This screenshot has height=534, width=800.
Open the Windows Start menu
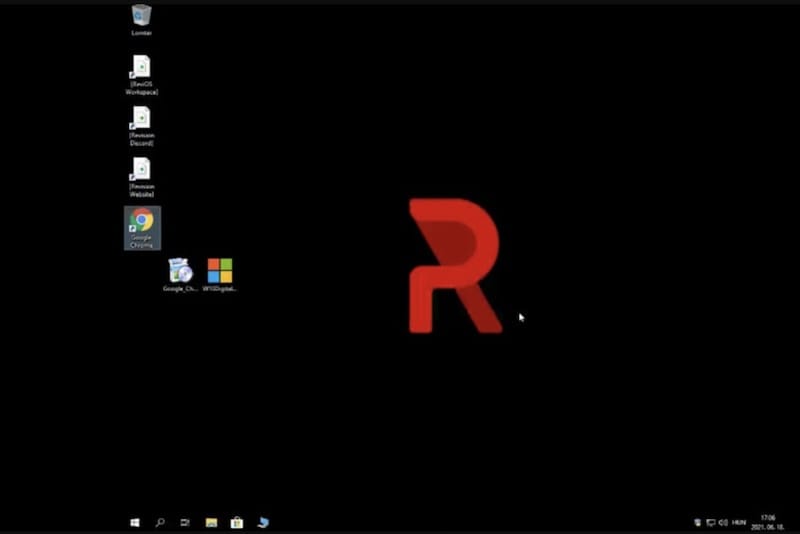point(135,522)
